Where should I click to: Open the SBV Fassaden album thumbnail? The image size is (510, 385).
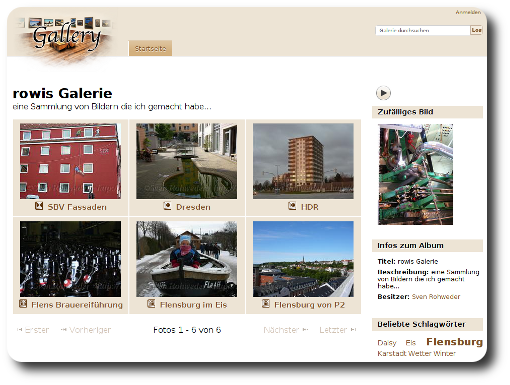pos(70,161)
